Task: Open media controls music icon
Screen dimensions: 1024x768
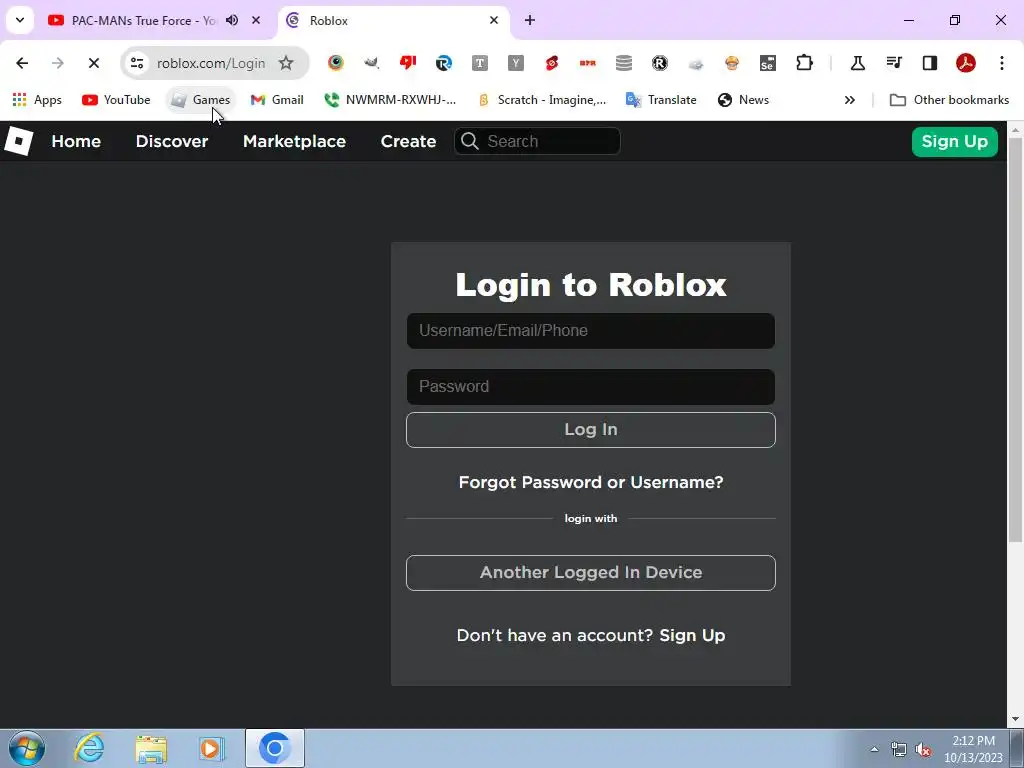Action: point(894,63)
